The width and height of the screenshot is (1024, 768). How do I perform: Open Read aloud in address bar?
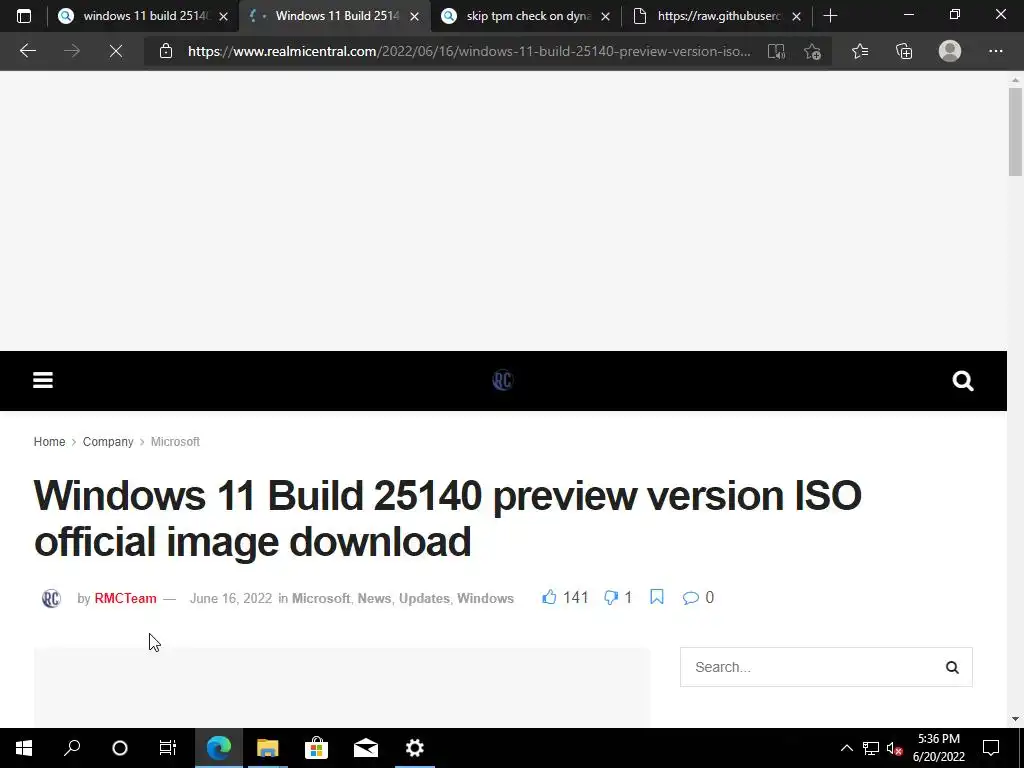776,51
